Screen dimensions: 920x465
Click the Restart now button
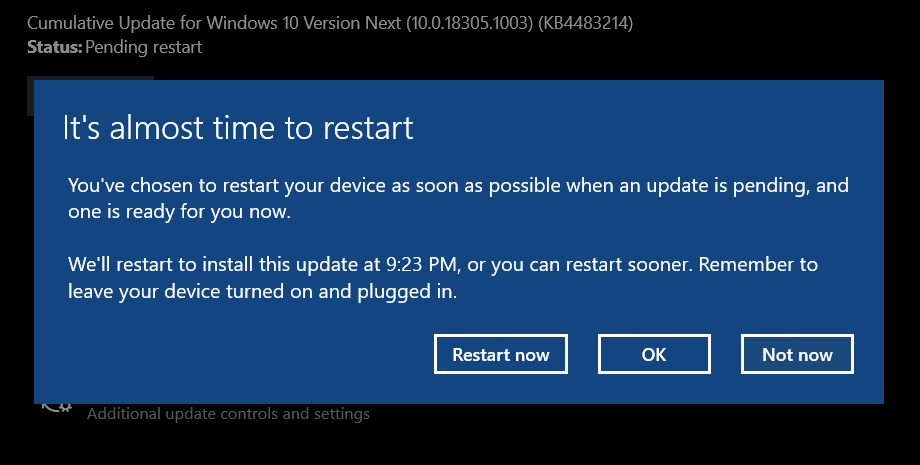coord(501,354)
